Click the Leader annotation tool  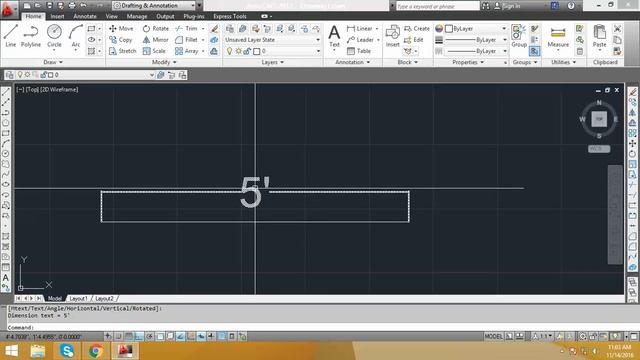click(360, 40)
